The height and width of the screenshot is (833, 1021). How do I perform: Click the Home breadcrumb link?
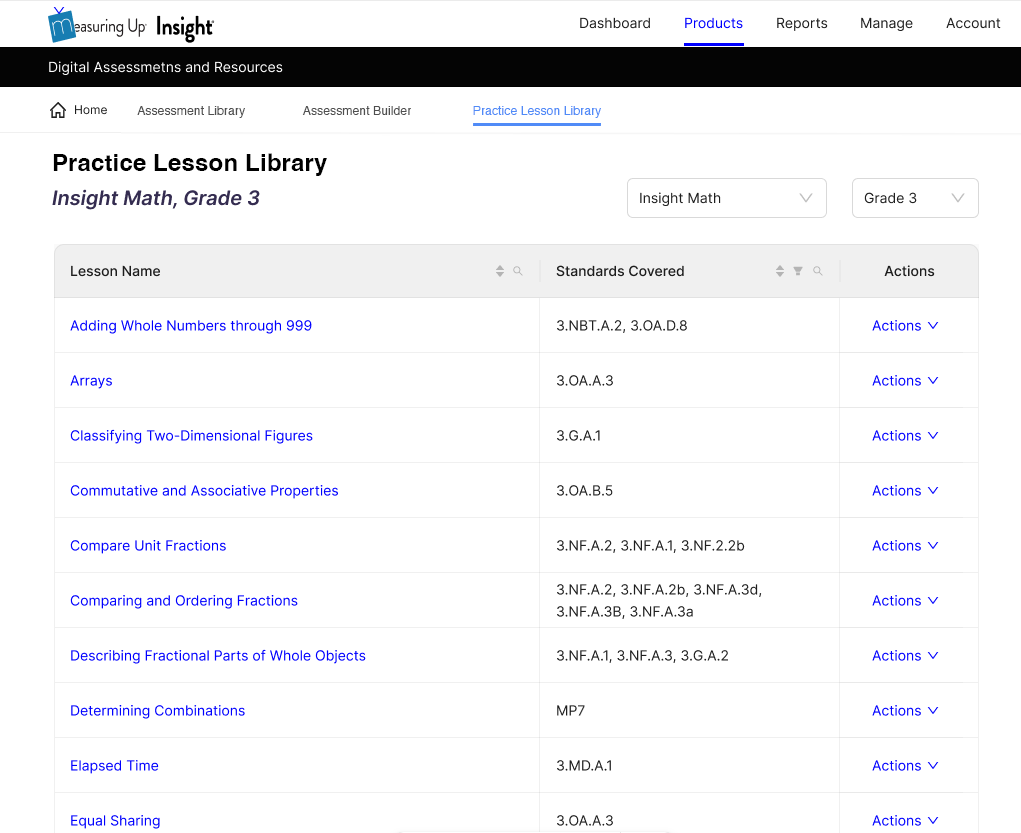pyautogui.click(x=91, y=110)
